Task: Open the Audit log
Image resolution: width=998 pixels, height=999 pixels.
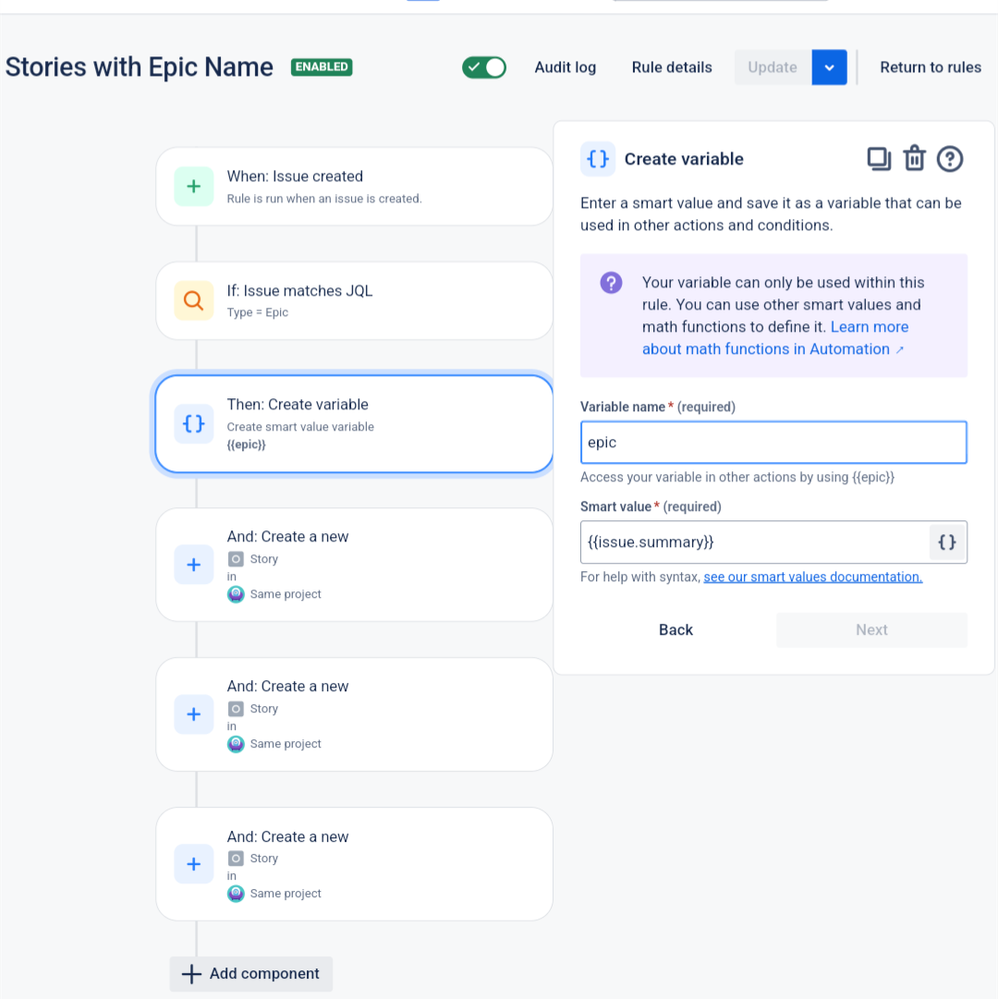Action: [x=565, y=67]
